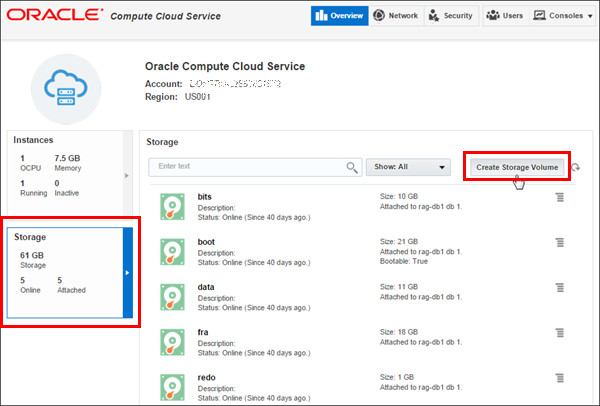Click the magnifying glass search icon
Image resolution: width=600 pixels, height=406 pixels.
pyautogui.click(x=352, y=167)
